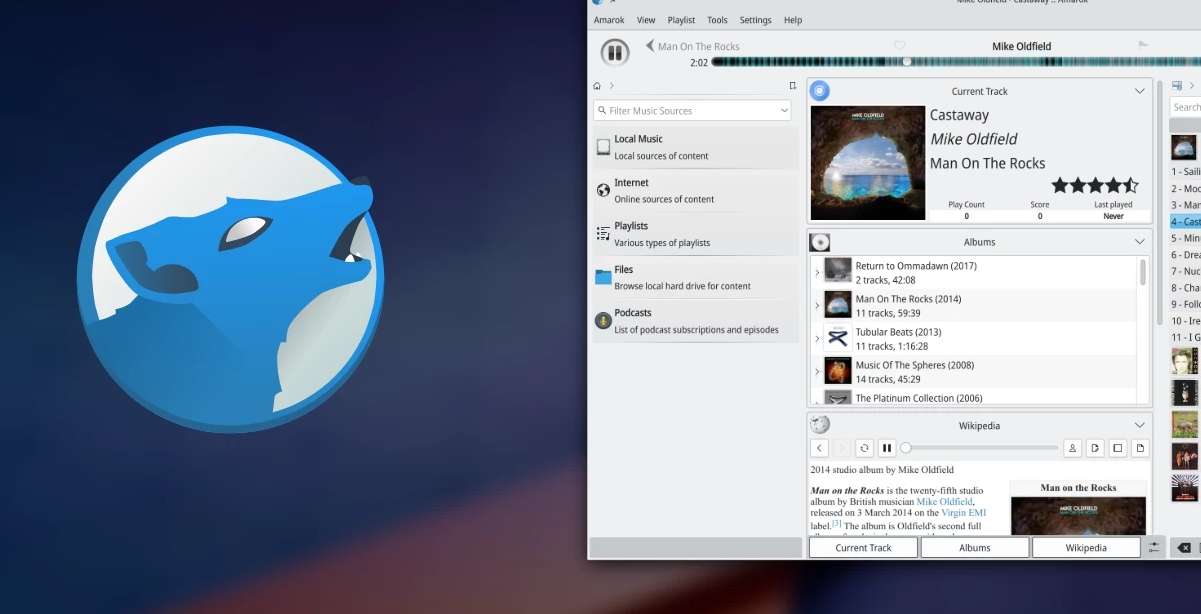The width and height of the screenshot is (1201, 614).
Task: Seek in the track progress slider
Action: coord(955,62)
